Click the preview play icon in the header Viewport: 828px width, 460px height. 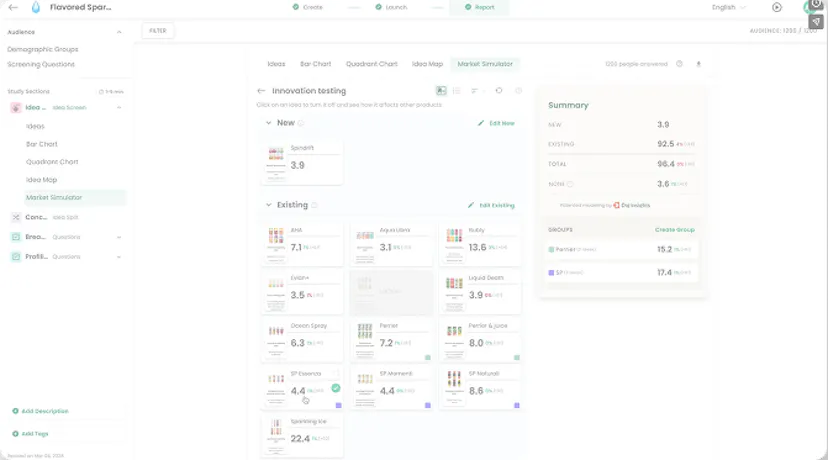point(777,7)
